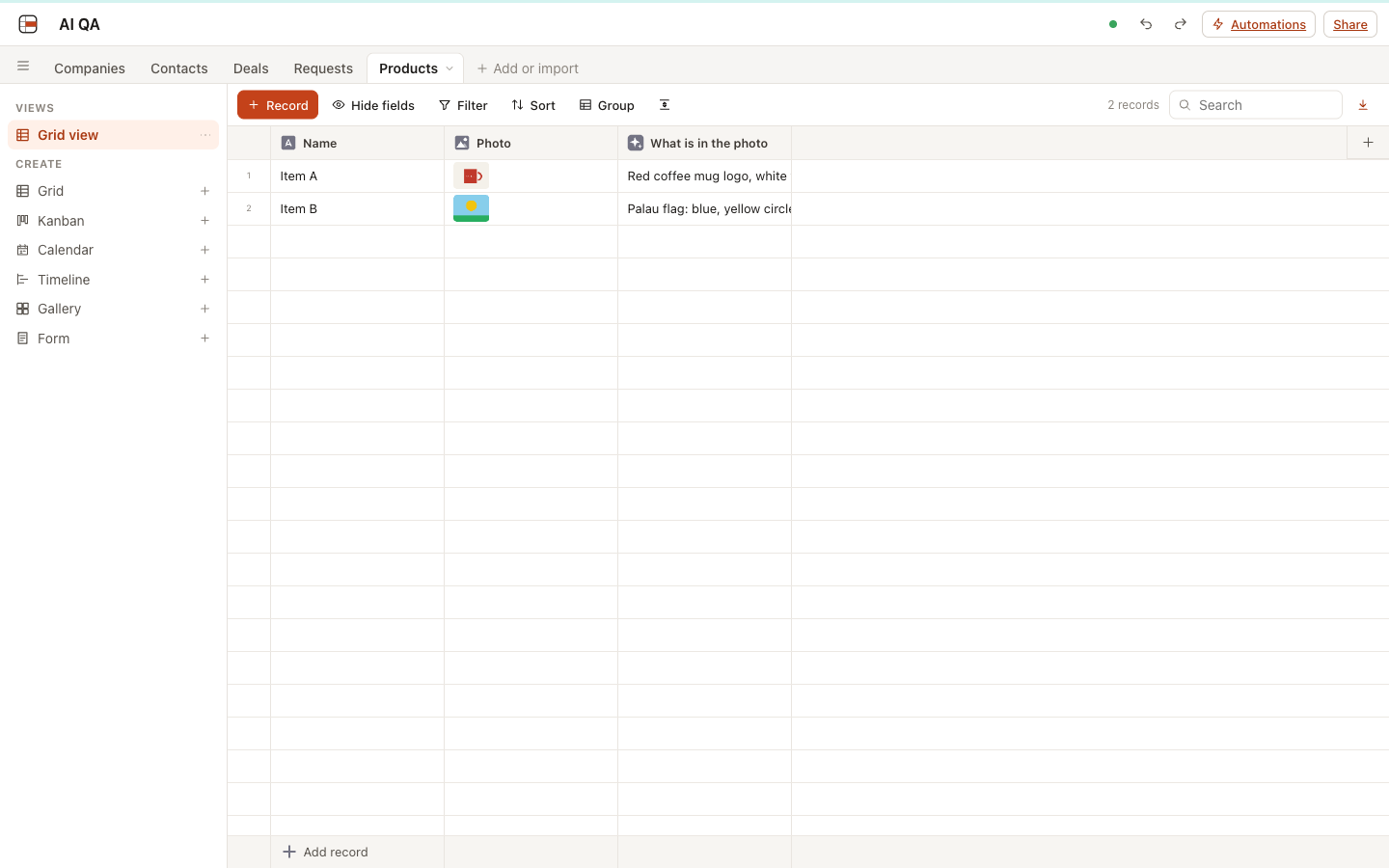Open the Group menu

[x=607, y=105]
